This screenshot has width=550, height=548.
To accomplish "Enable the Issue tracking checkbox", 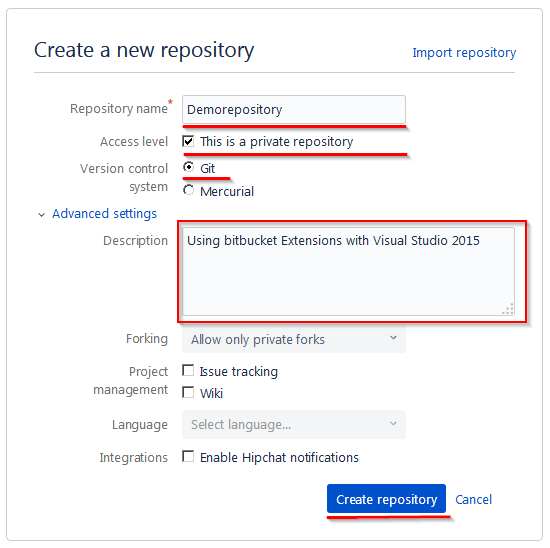I will [x=188, y=370].
